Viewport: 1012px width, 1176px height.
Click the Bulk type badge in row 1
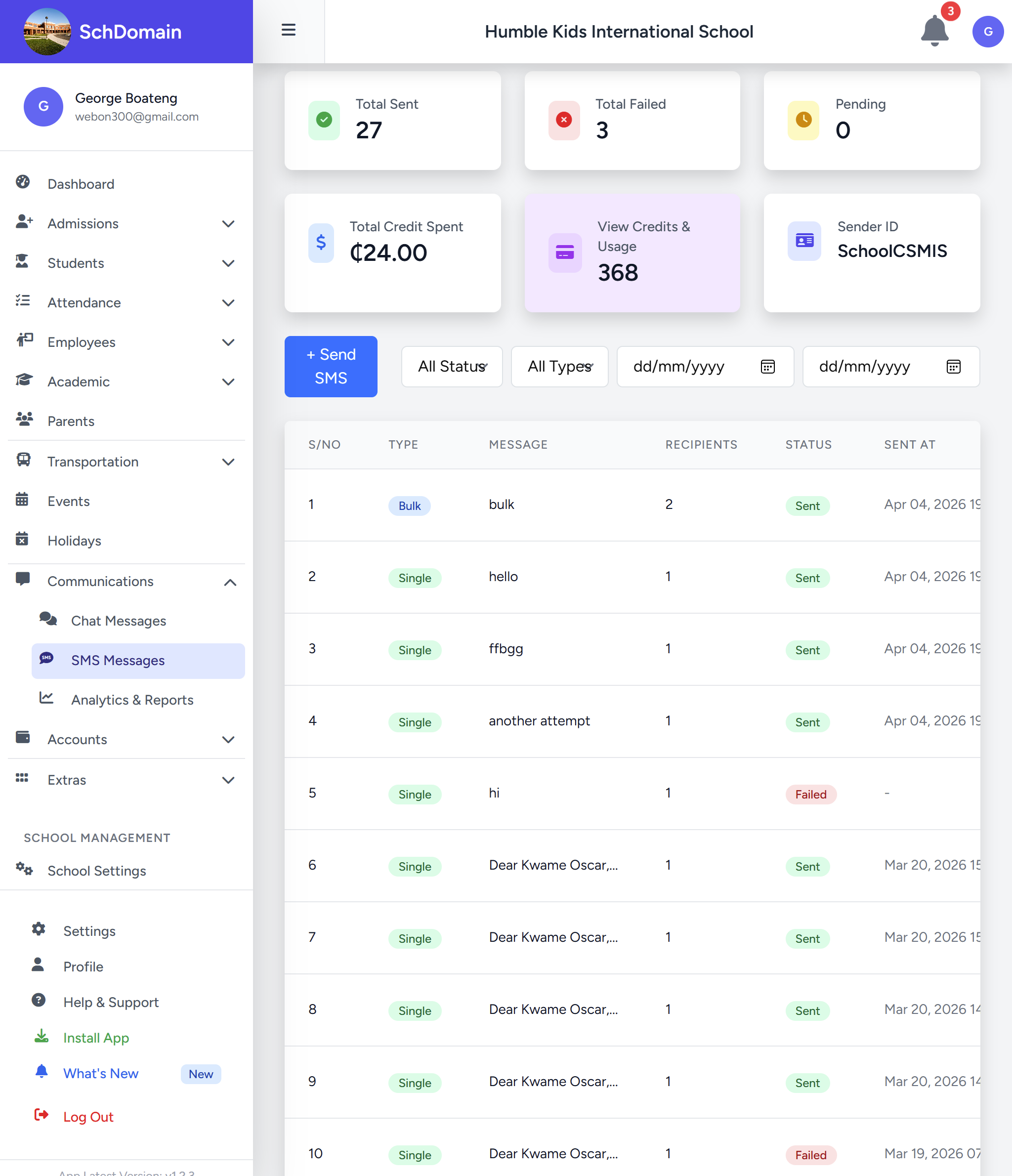tap(409, 505)
